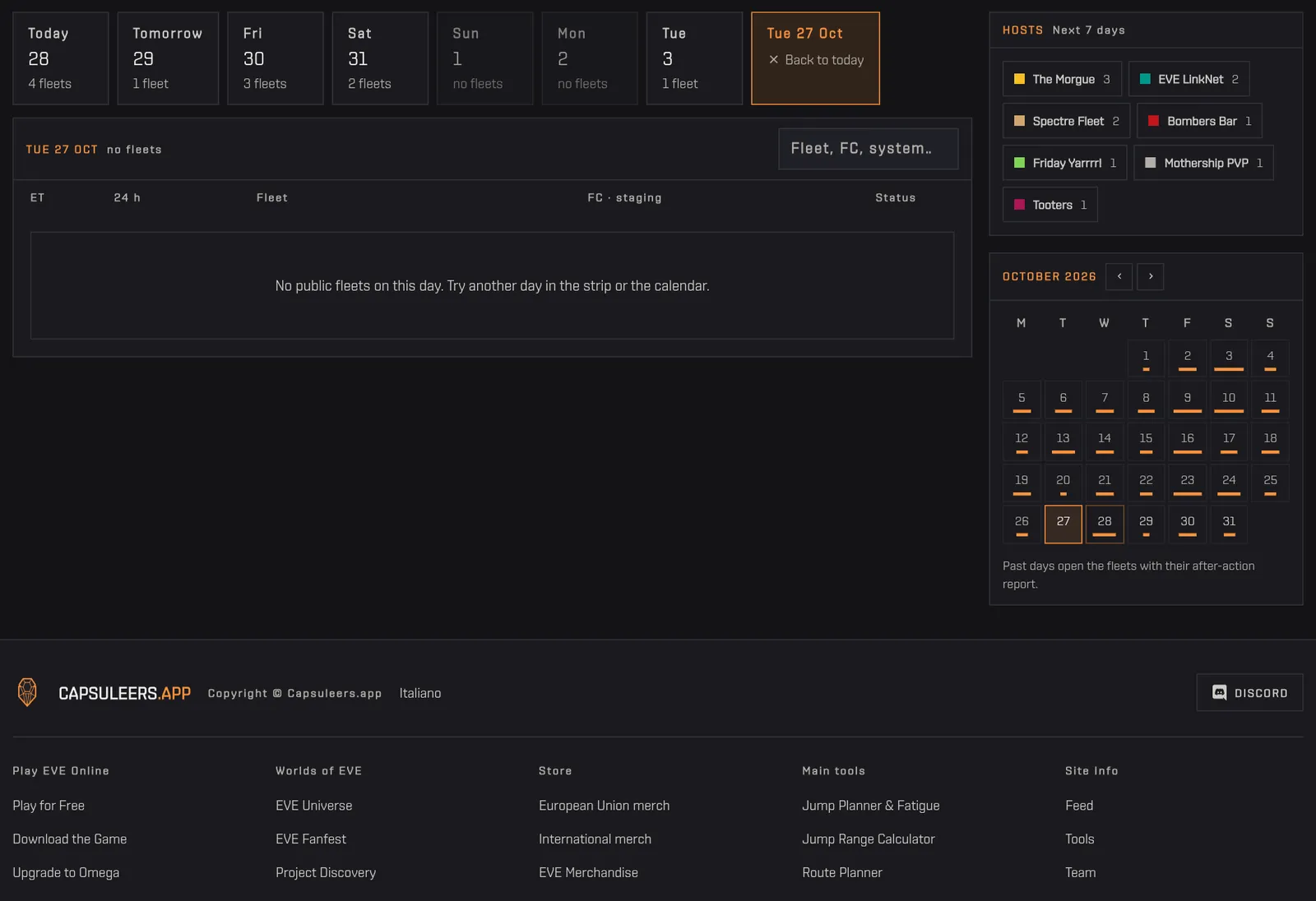The image size is (1316, 901).
Task: Open International merch link
Action: [x=595, y=839]
